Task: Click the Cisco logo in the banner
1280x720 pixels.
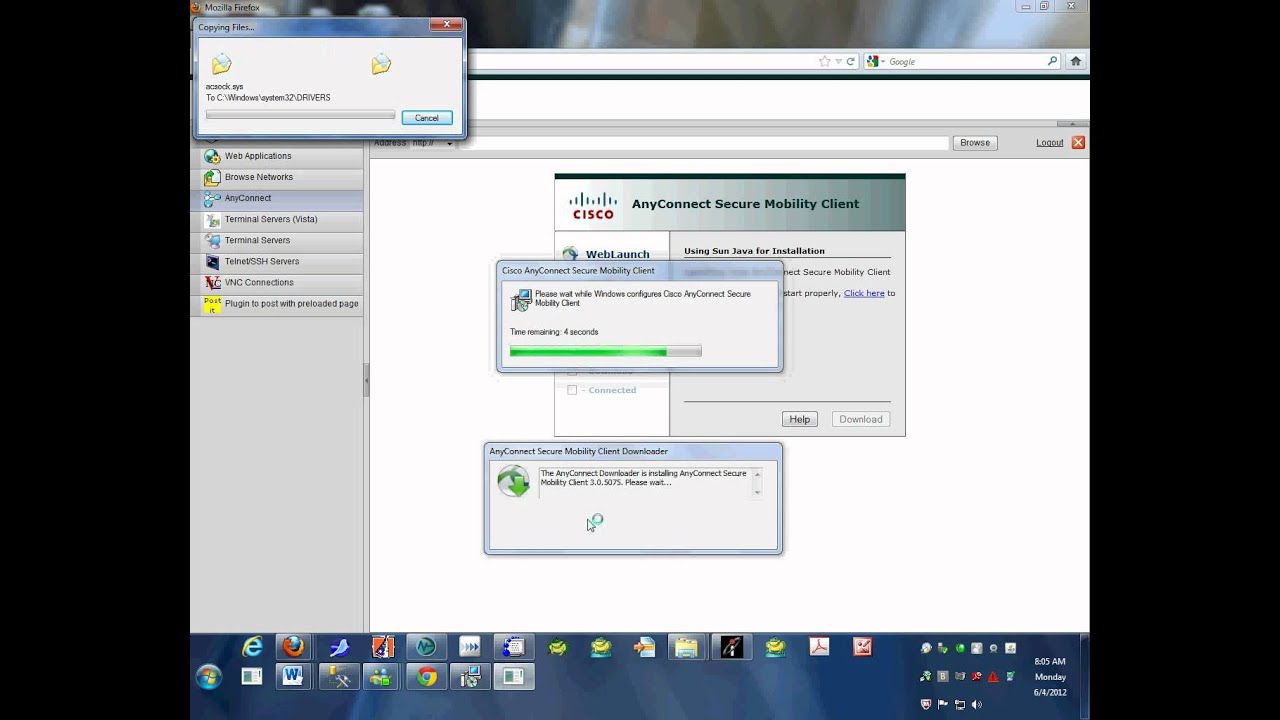Action: [x=593, y=205]
